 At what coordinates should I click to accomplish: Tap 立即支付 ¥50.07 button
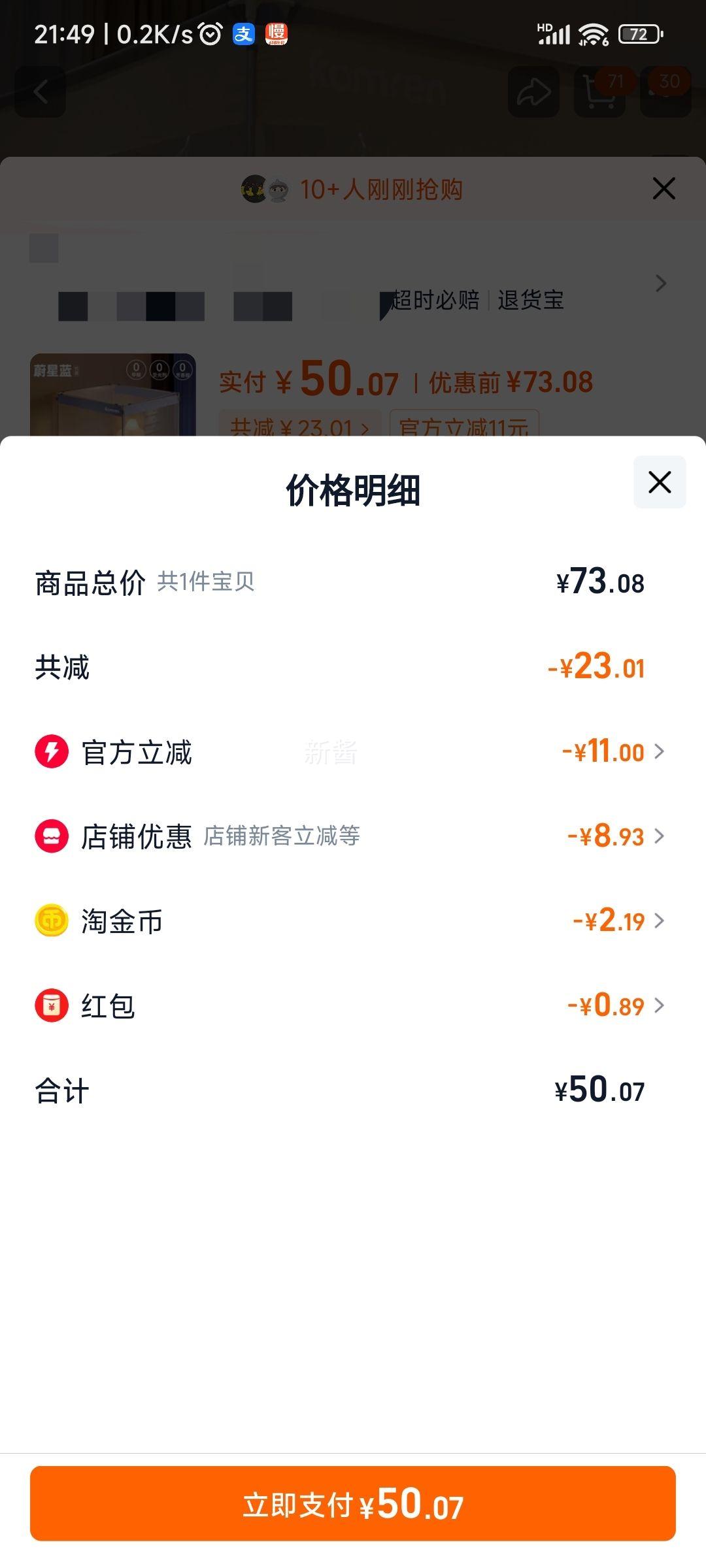pyautogui.click(x=353, y=1503)
